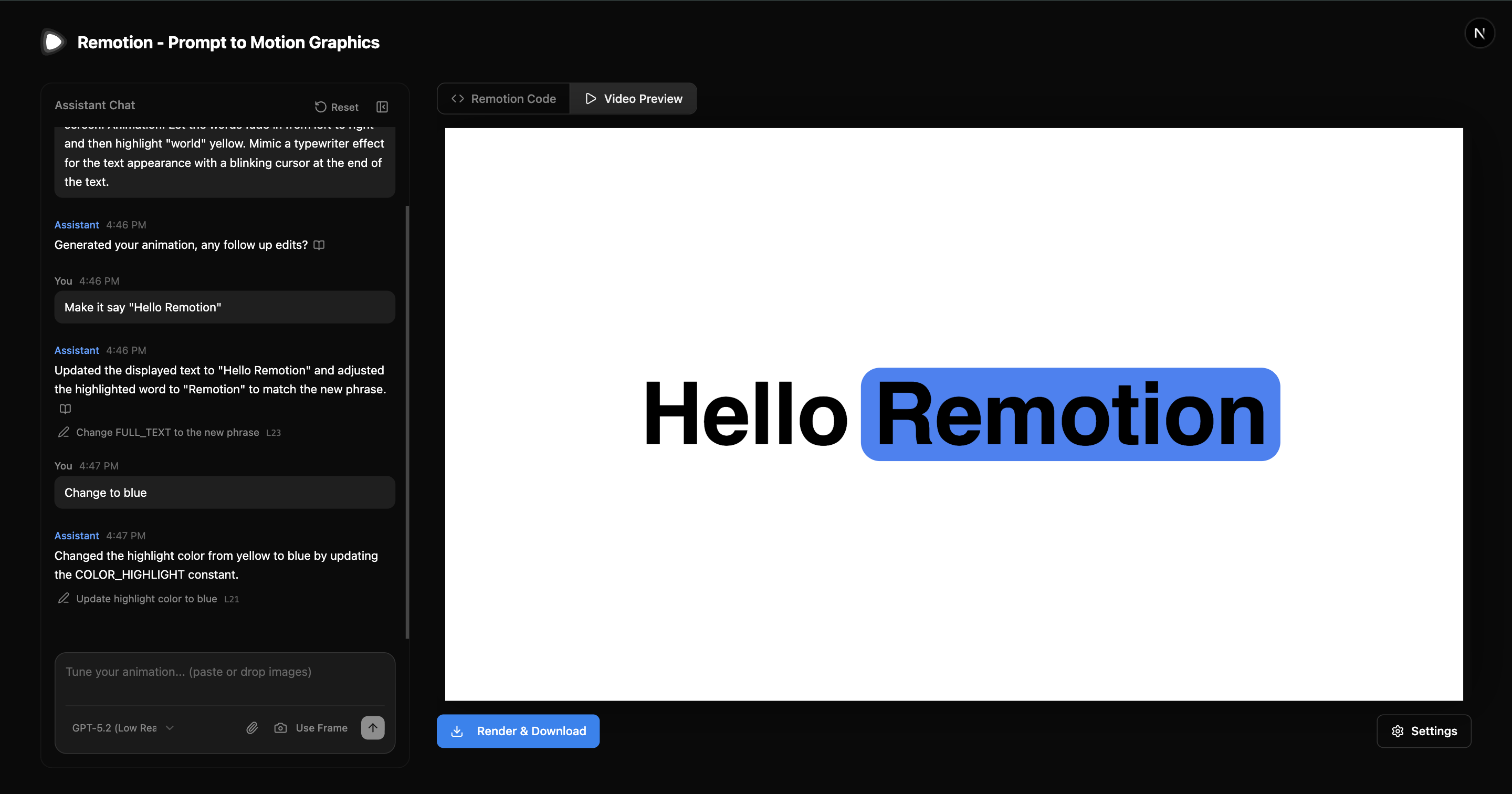Image resolution: width=1512 pixels, height=794 pixels.
Task: Open book icon beside 'follow up edits?'
Action: tap(319, 245)
